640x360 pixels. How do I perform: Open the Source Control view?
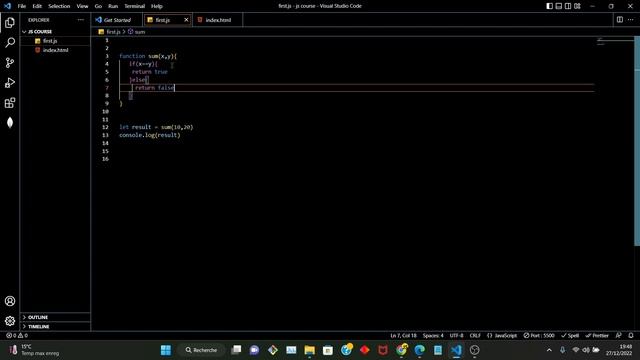[x=10, y=62]
